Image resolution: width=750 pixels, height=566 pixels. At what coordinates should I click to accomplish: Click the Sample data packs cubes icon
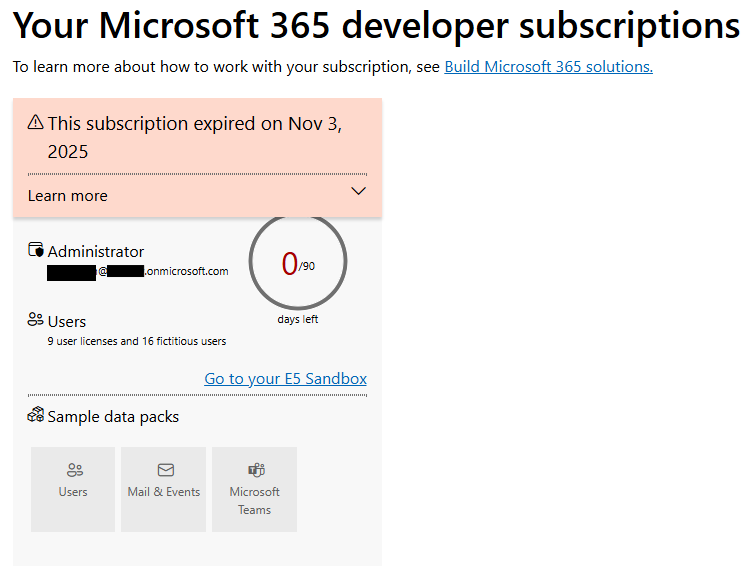point(35,415)
